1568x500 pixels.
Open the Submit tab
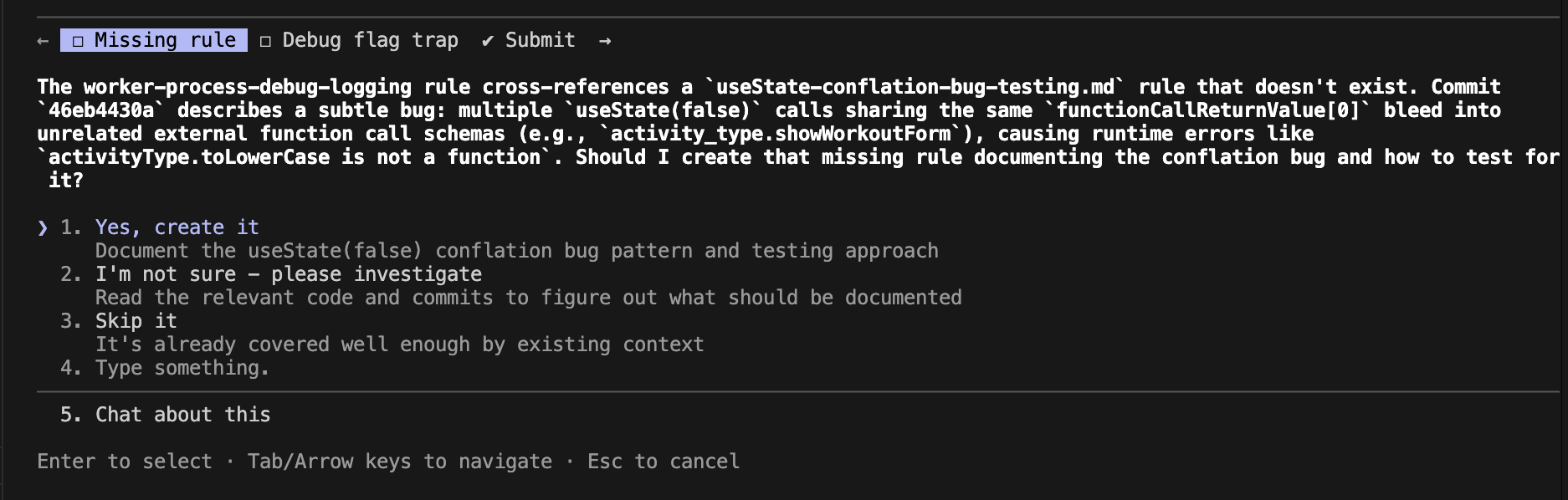(540, 39)
